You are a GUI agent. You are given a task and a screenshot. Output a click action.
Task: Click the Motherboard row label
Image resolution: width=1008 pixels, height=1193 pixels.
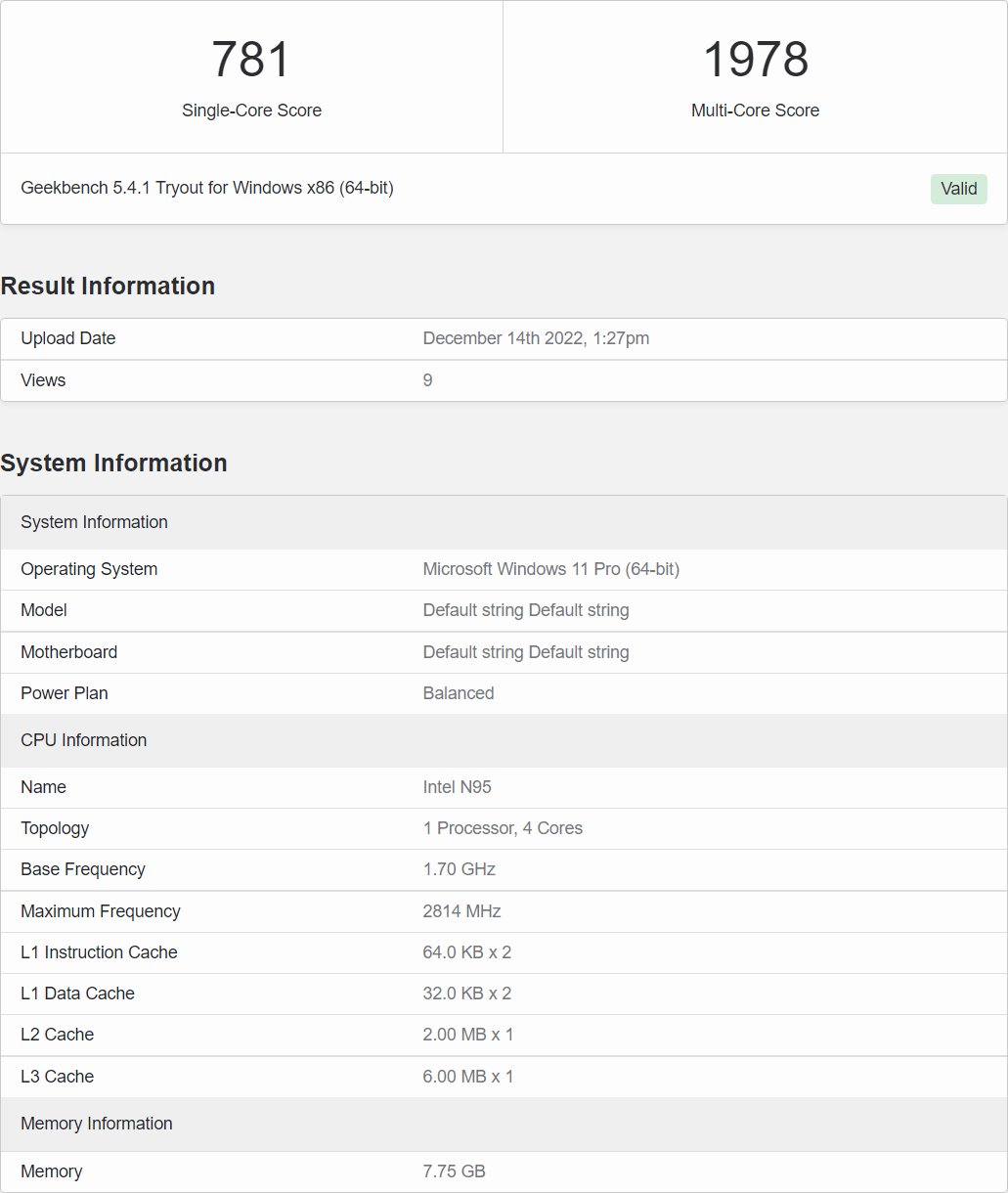[x=68, y=652]
